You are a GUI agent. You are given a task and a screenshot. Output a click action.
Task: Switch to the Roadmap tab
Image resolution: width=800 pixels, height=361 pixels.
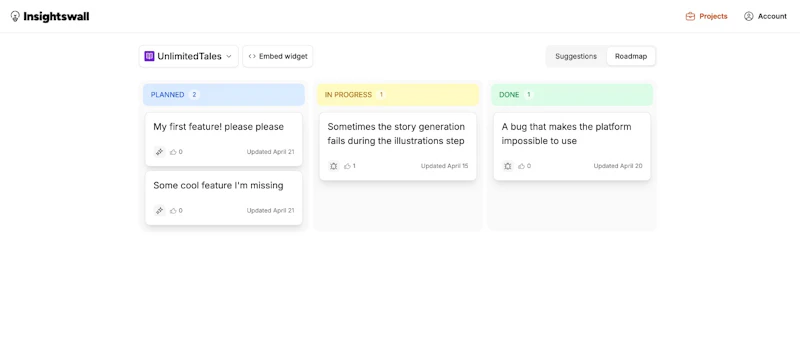click(x=631, y=56)
